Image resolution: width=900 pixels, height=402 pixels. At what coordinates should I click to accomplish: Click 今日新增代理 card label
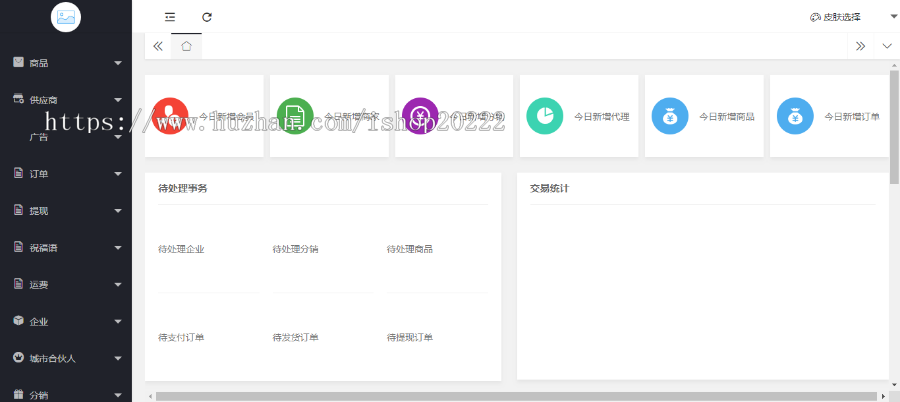point(602,117)
